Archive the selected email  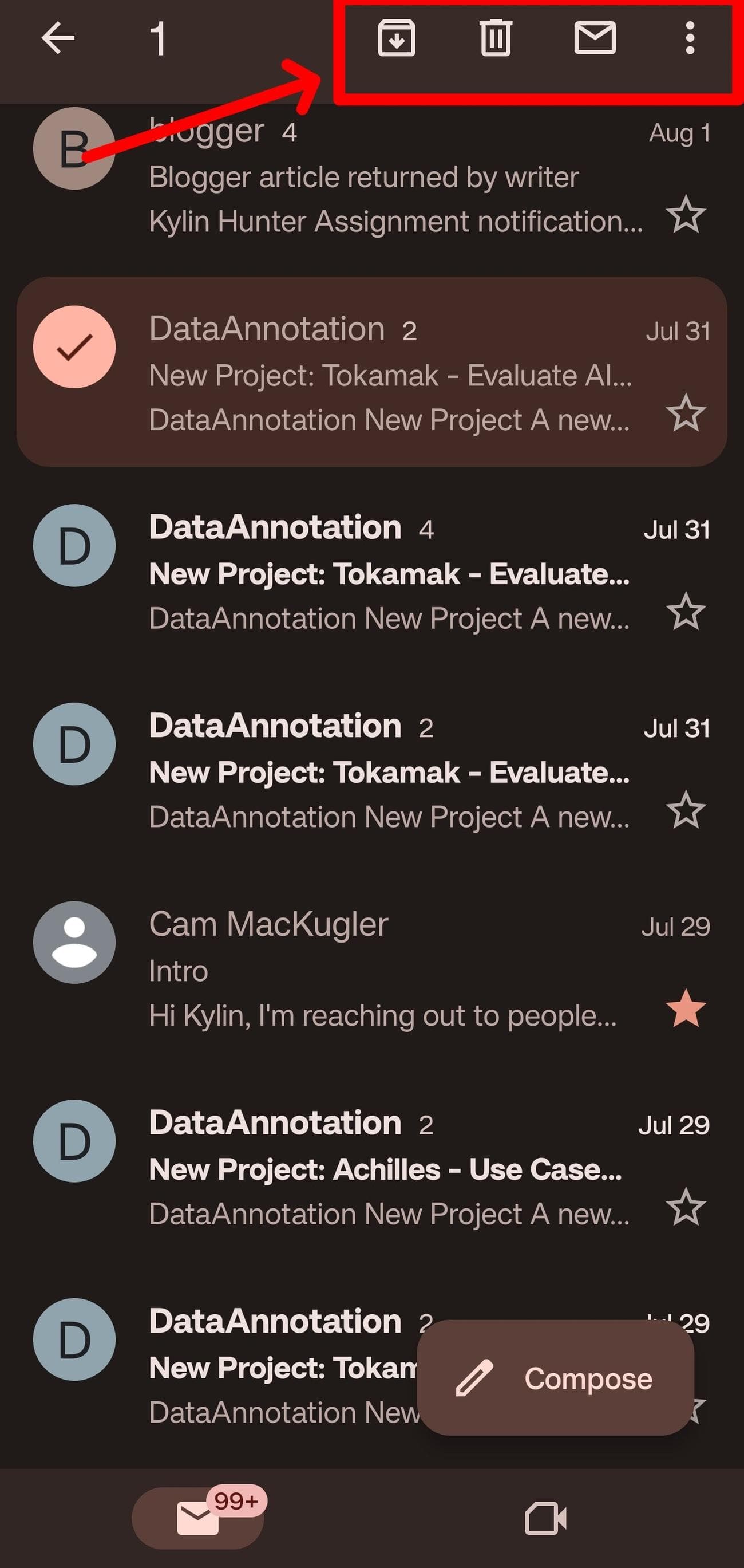[x=397, y=38]
